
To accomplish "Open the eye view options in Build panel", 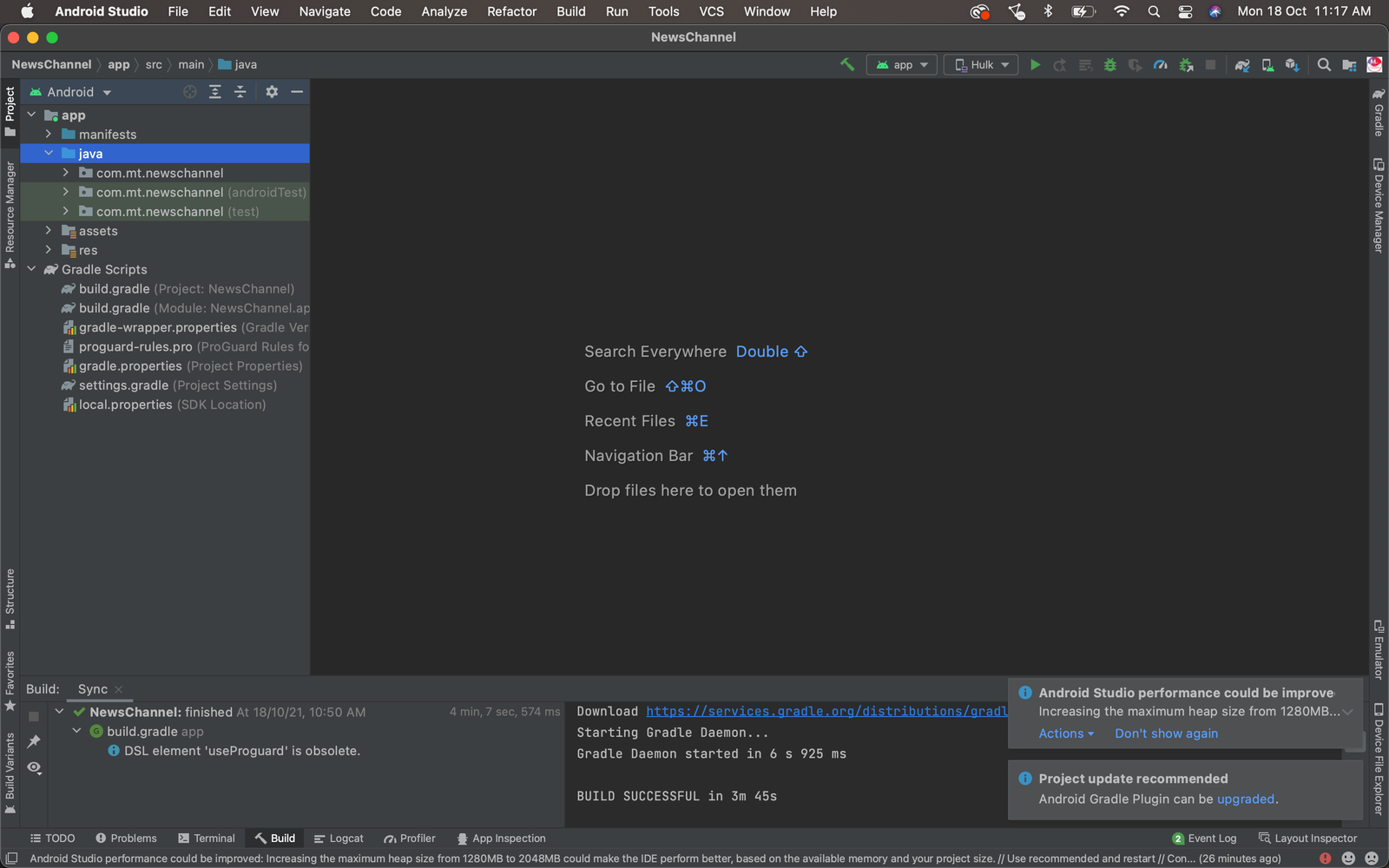I will coord(34,767).
